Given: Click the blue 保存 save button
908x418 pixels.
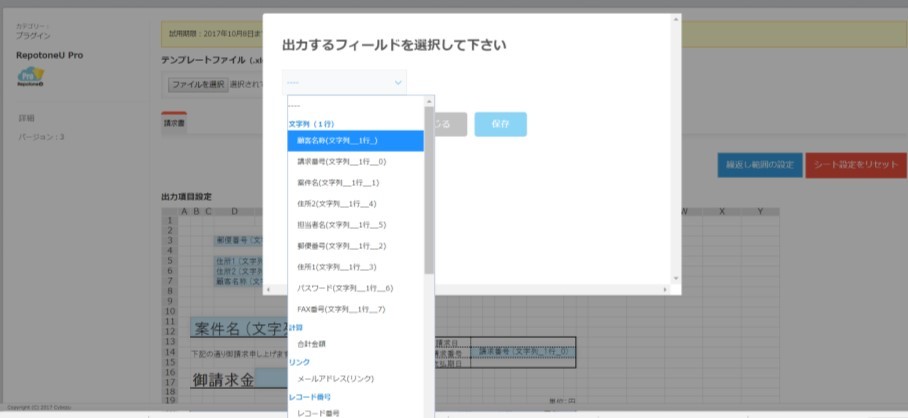Looking at the screenshot, I should click(500, 124).
